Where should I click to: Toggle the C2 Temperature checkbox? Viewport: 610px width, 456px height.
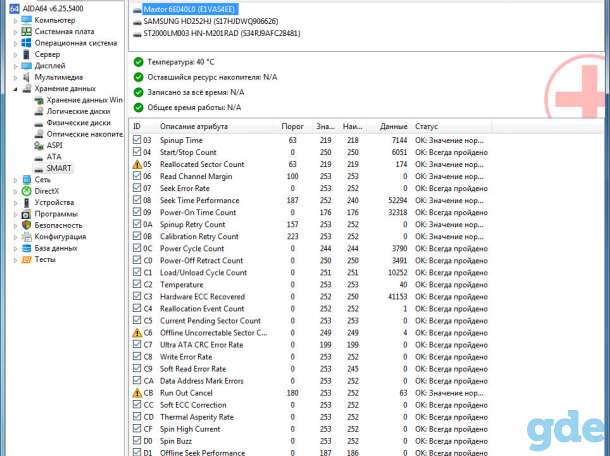137,284
